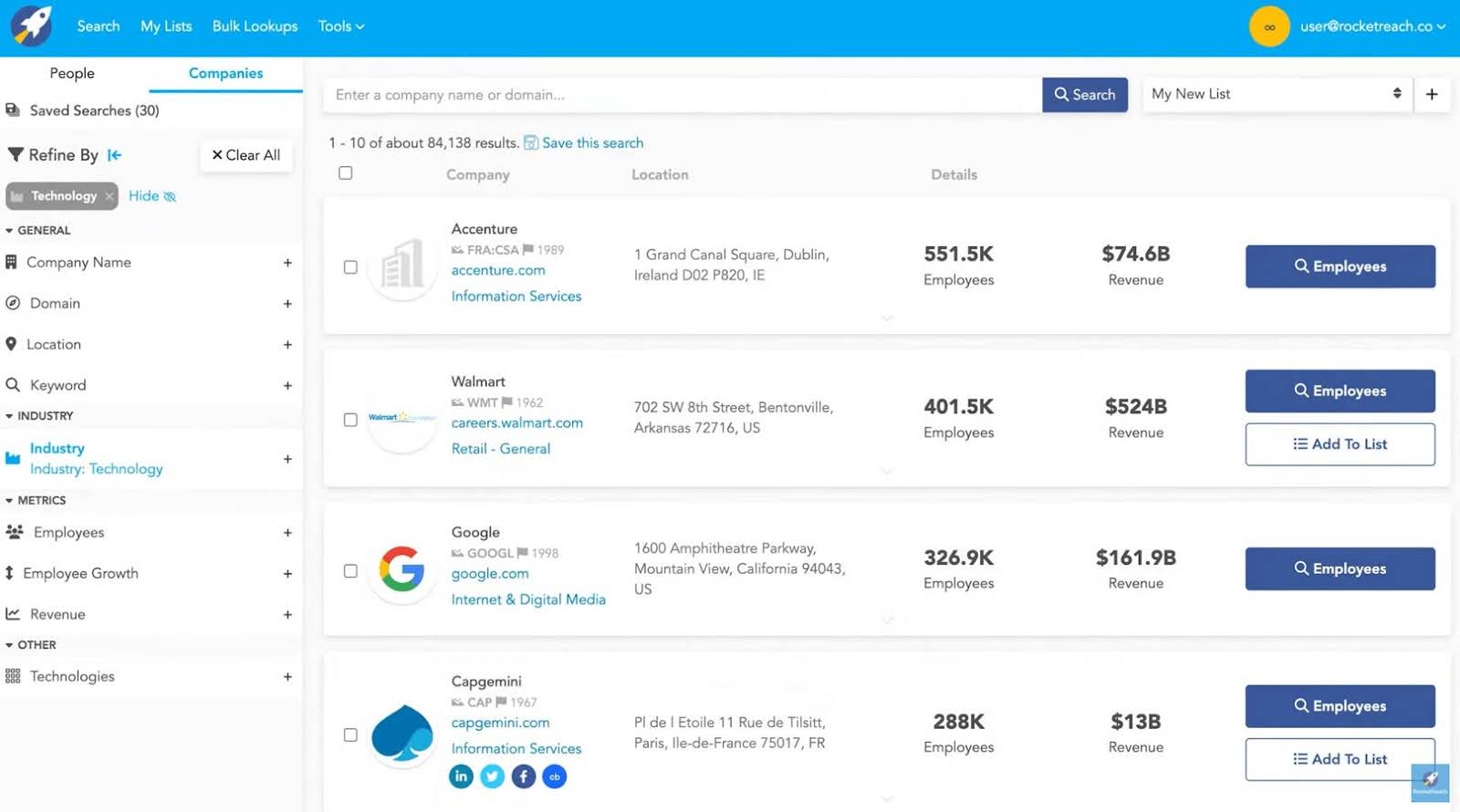Image resolution: width=1460 pixels, height=812 pixels.
Task: Click the Hide filters eye icon
Action: point(170,196)
